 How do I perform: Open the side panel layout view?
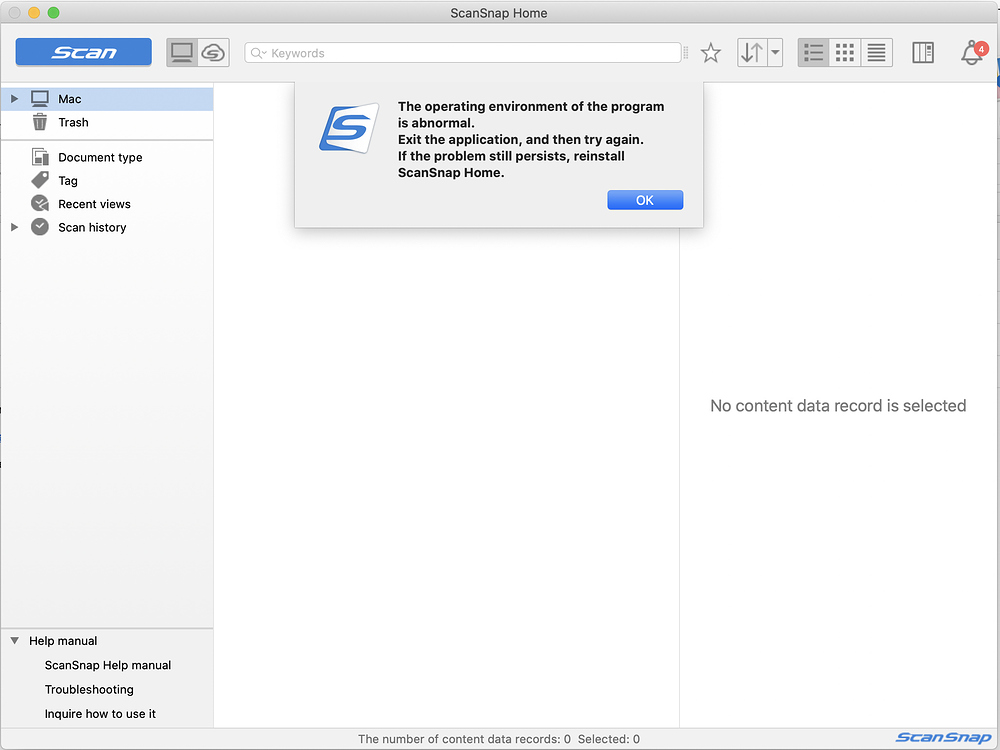tap(922, 52)
